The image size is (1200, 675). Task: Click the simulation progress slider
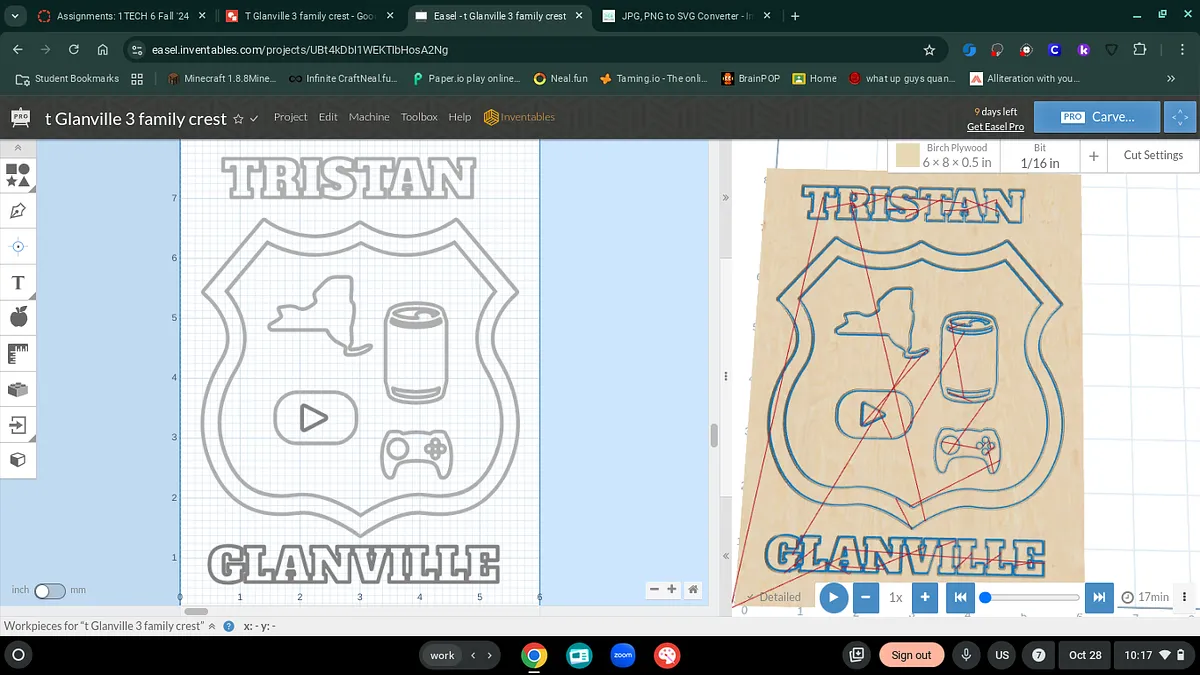pos(1030,597)
